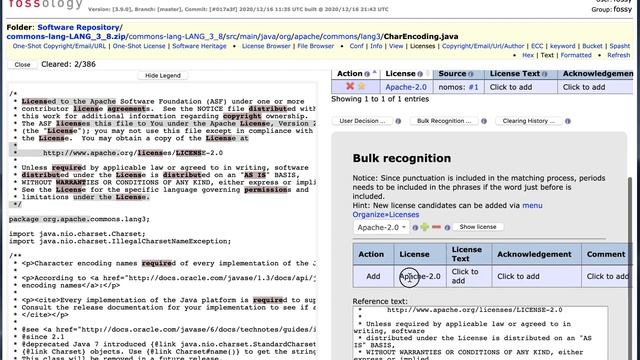Open the File Browser menu item
Viewport: 640px width, 360px height.
[316, 46]
